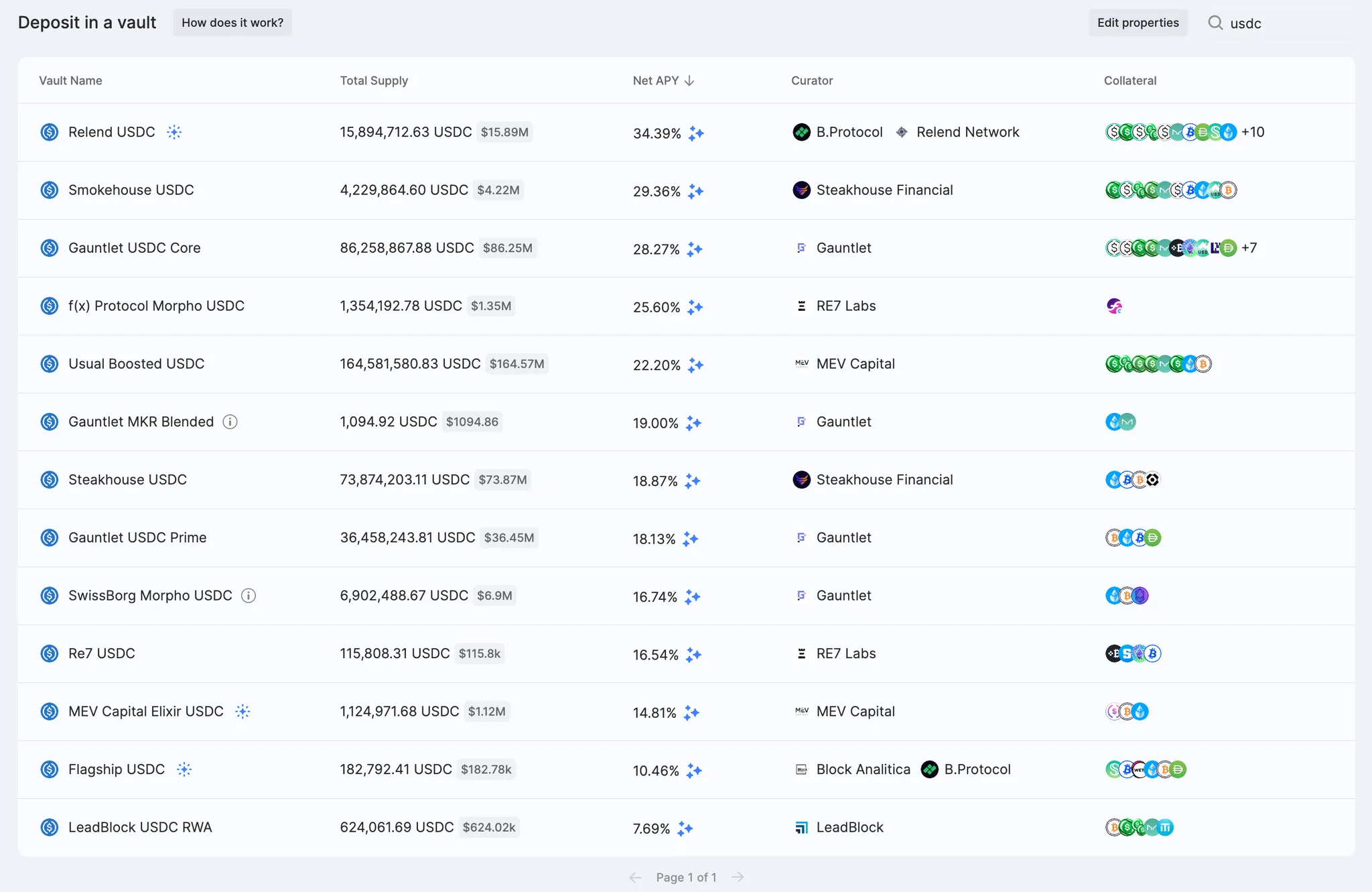Click collateral icons in Flagship USDC row
1372x892 pixels.
[1146, 769]
